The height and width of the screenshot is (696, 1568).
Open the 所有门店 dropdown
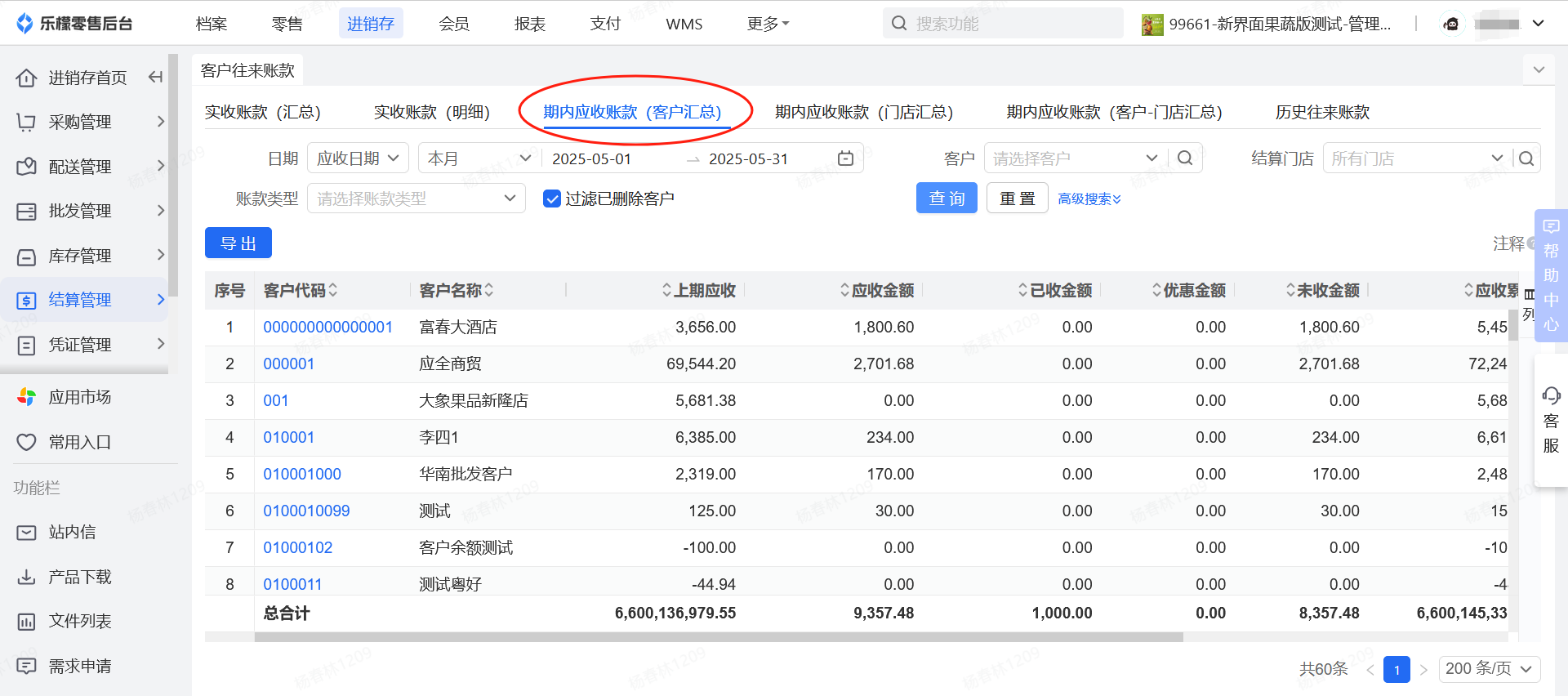click(1418, 158)
